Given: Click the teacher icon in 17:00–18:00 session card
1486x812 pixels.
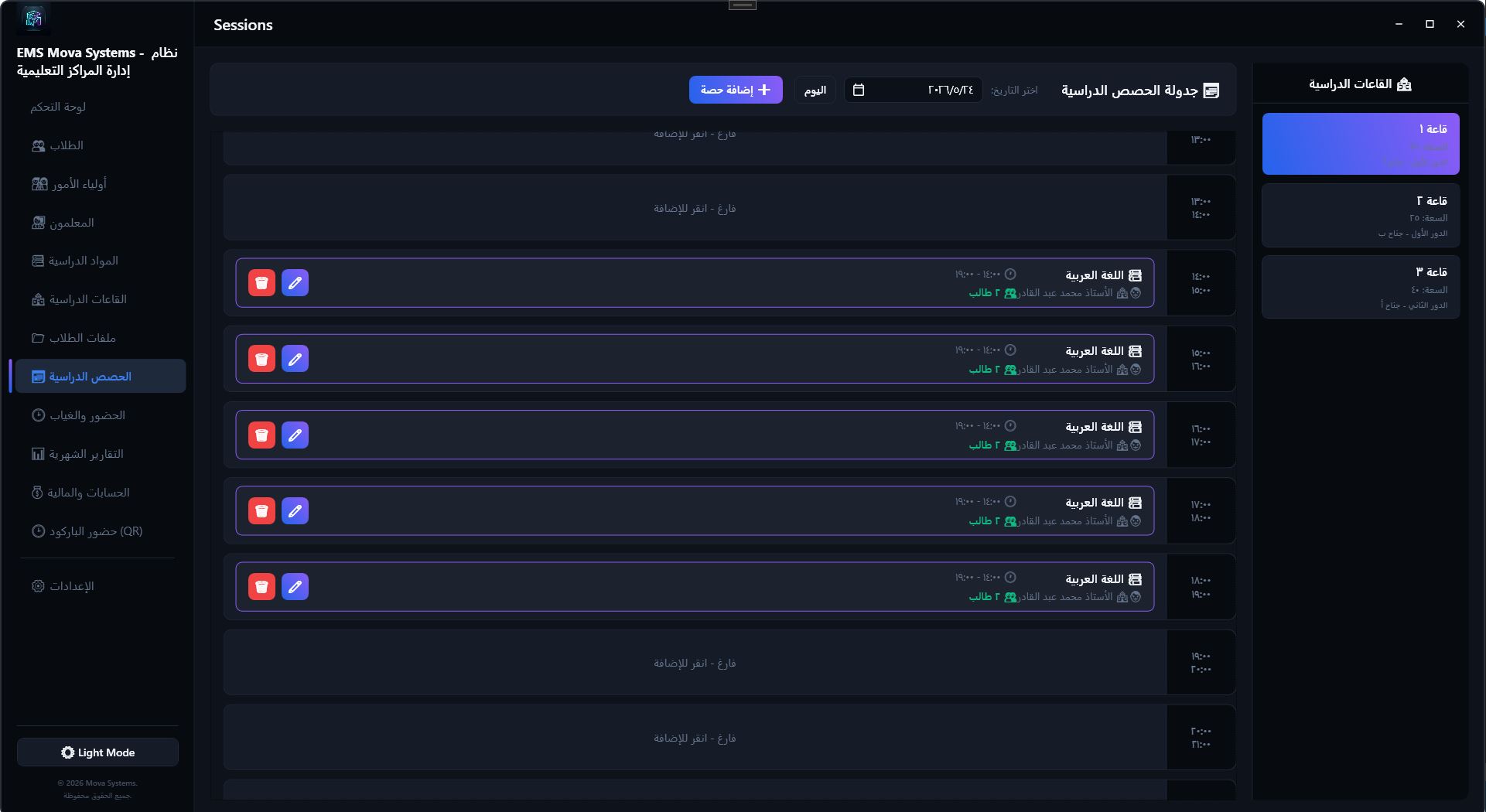Looking at the screenshot, I should tap(1136, 521).
